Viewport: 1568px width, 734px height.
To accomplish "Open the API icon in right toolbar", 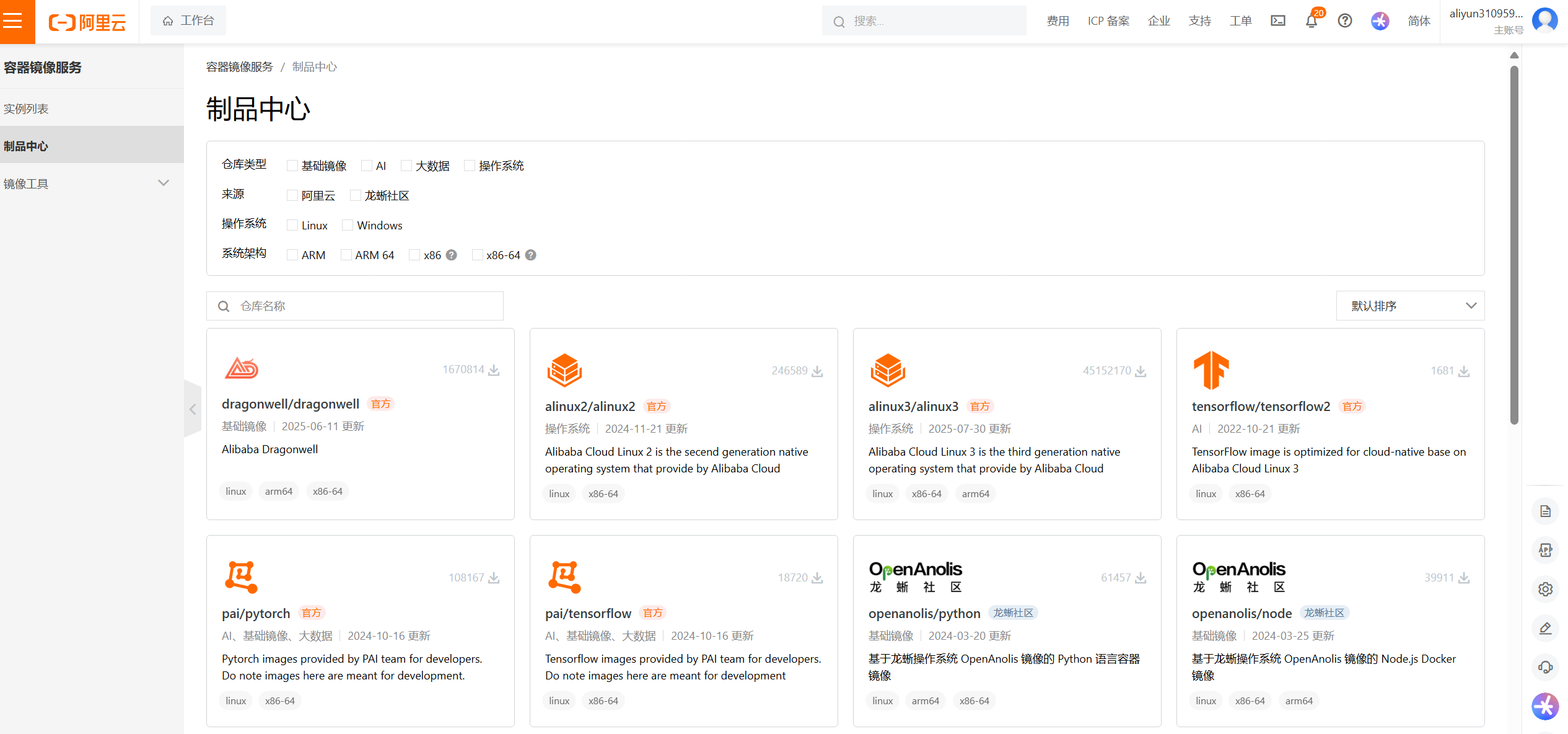I will [x=1545, y=550].
